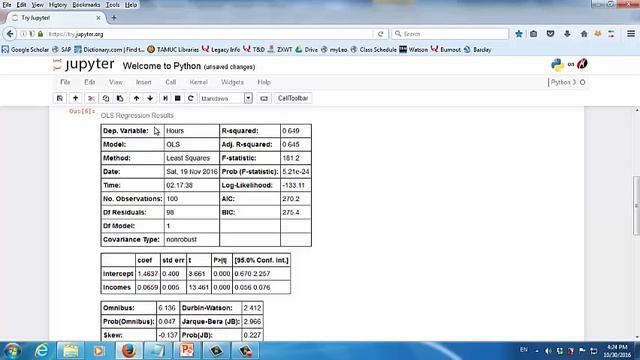Move the selected cell up
The image size is (640, 360).
click(136, 98)
